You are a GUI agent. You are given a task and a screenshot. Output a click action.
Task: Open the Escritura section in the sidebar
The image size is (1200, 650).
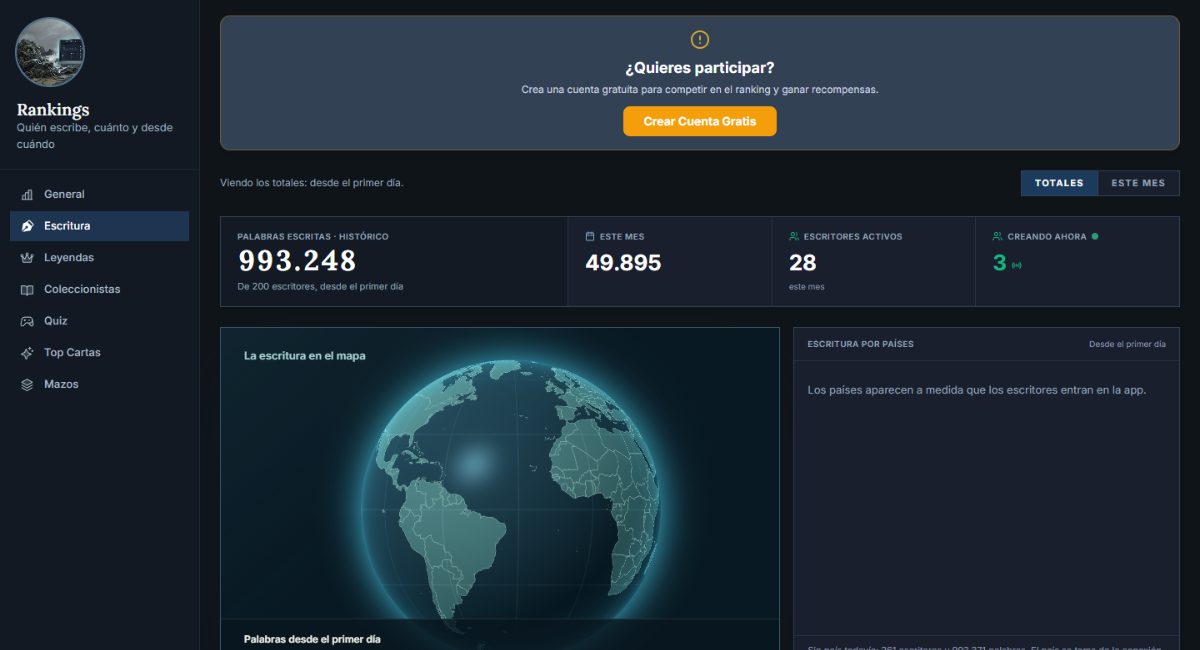[x=99, y=226]
